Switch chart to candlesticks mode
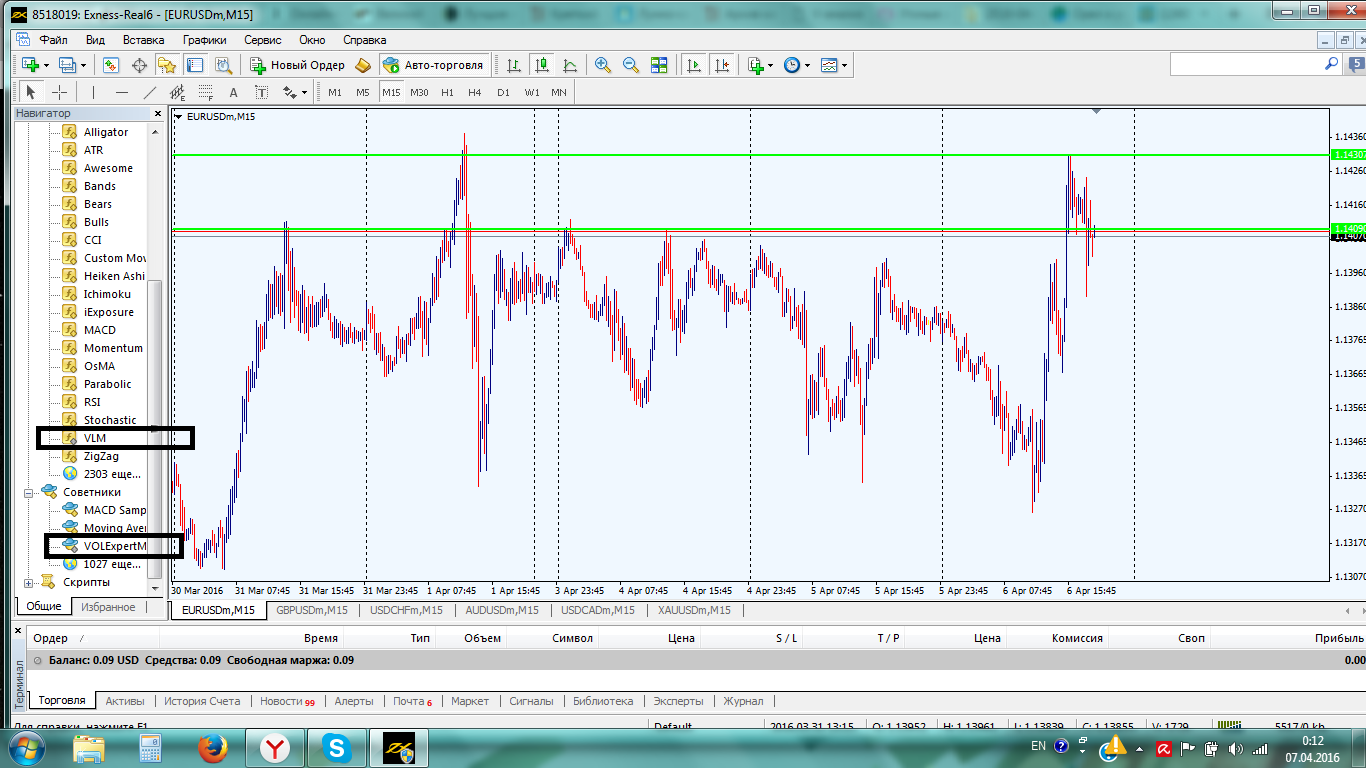This screenshot has width=1366, height=768. click(x=542, y=65)
